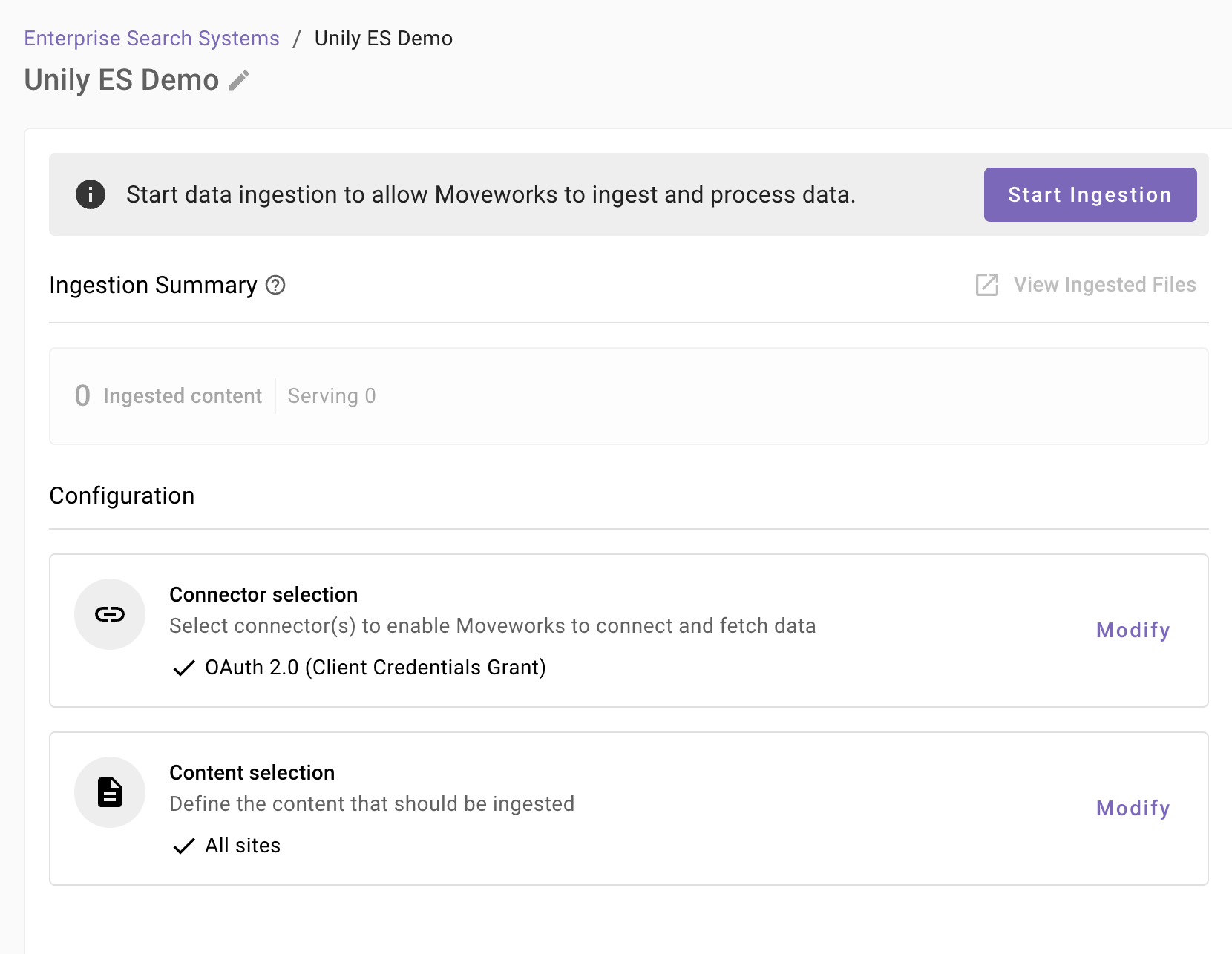
Task: Modify the Connector selection settings
Action: [1133, 631]
